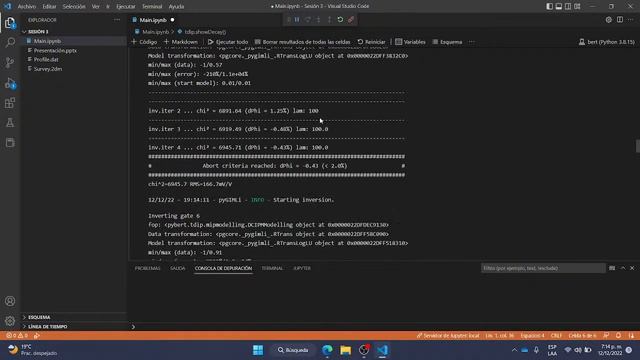Toggle primary side bar layout icon
This screenshot has width=640, height=360.
[549, 6]
